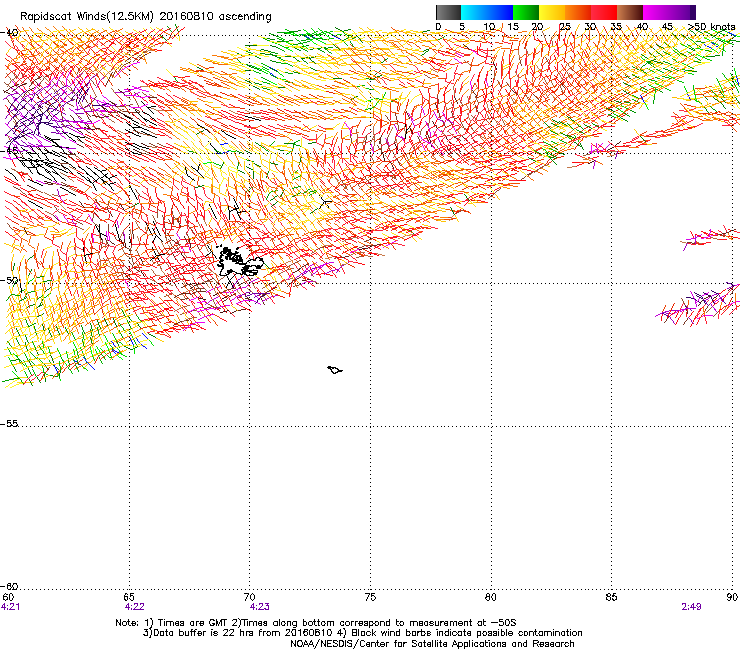Click the small Heard Island outline
The width and height of the screenshot is (740, 650).
point(335,370)
